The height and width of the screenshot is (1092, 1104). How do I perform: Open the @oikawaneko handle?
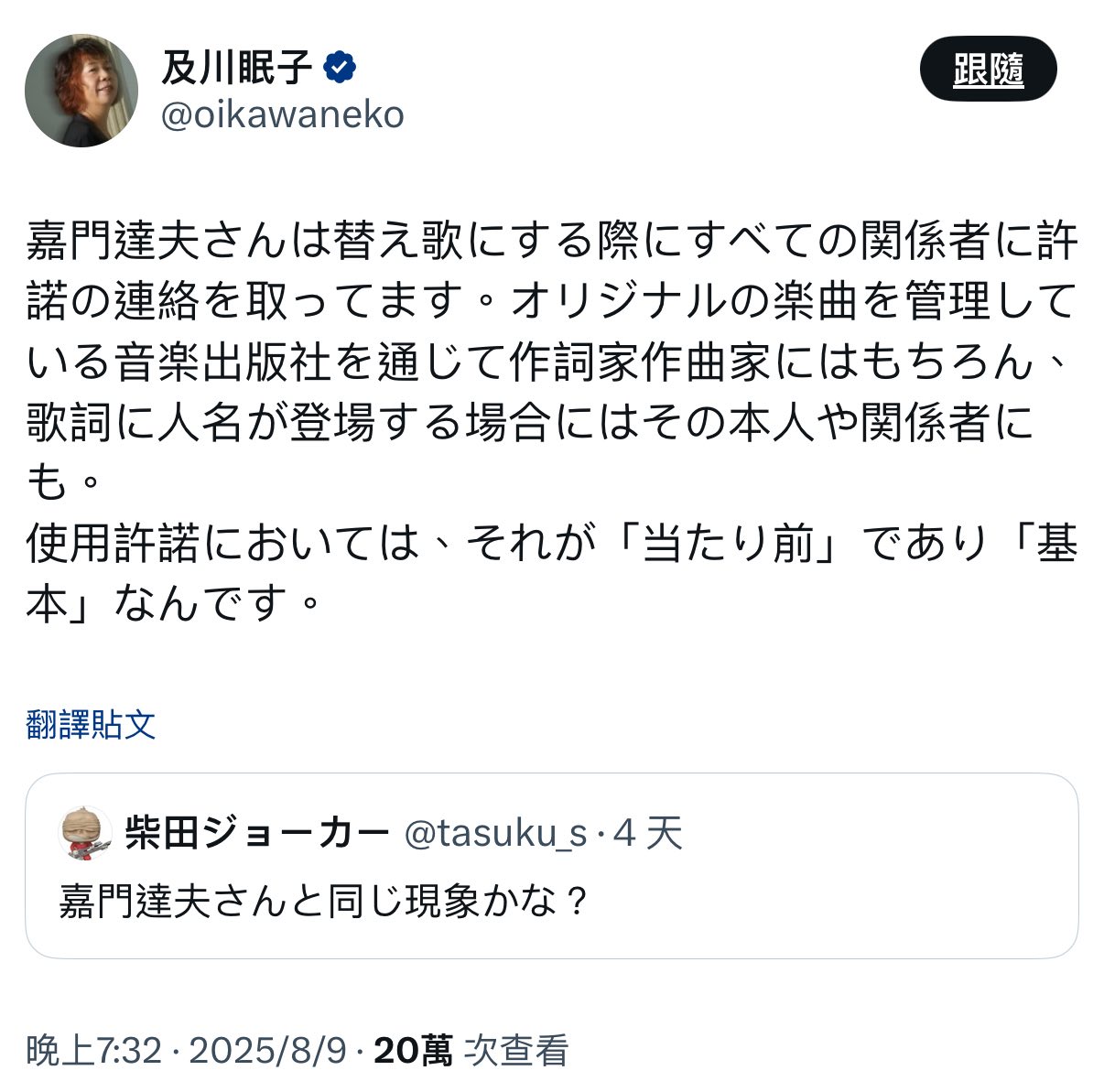tap(283, 115)
